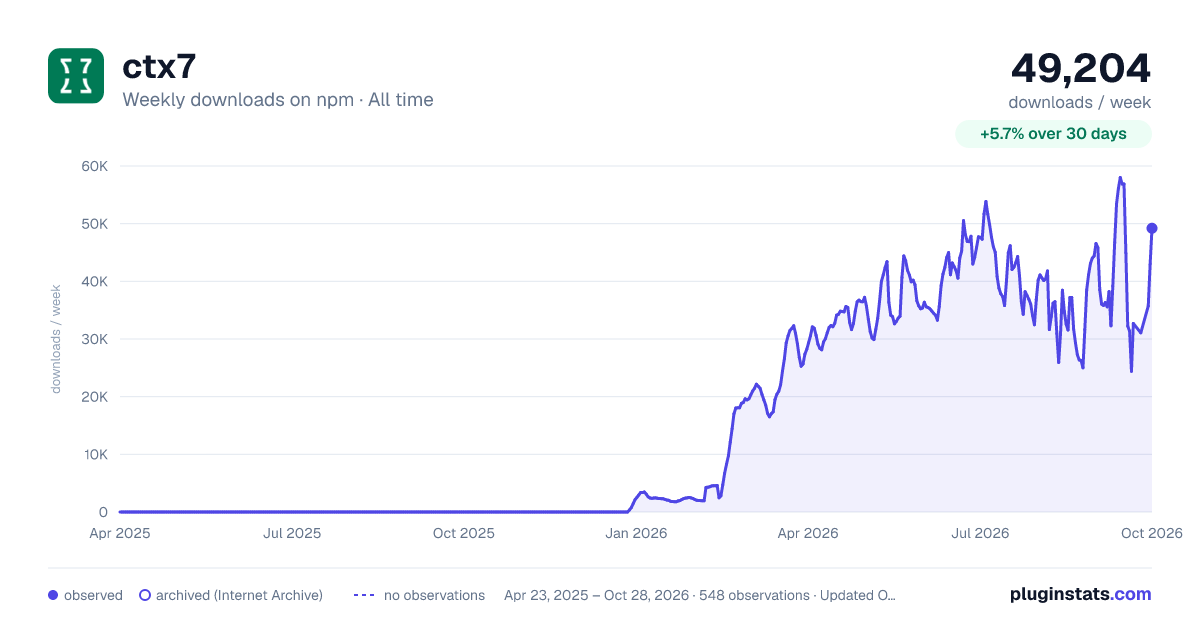Screen dimensions: 1200x630
Task: Click the latest data point marker on chart
Action: click(1152, 228)
